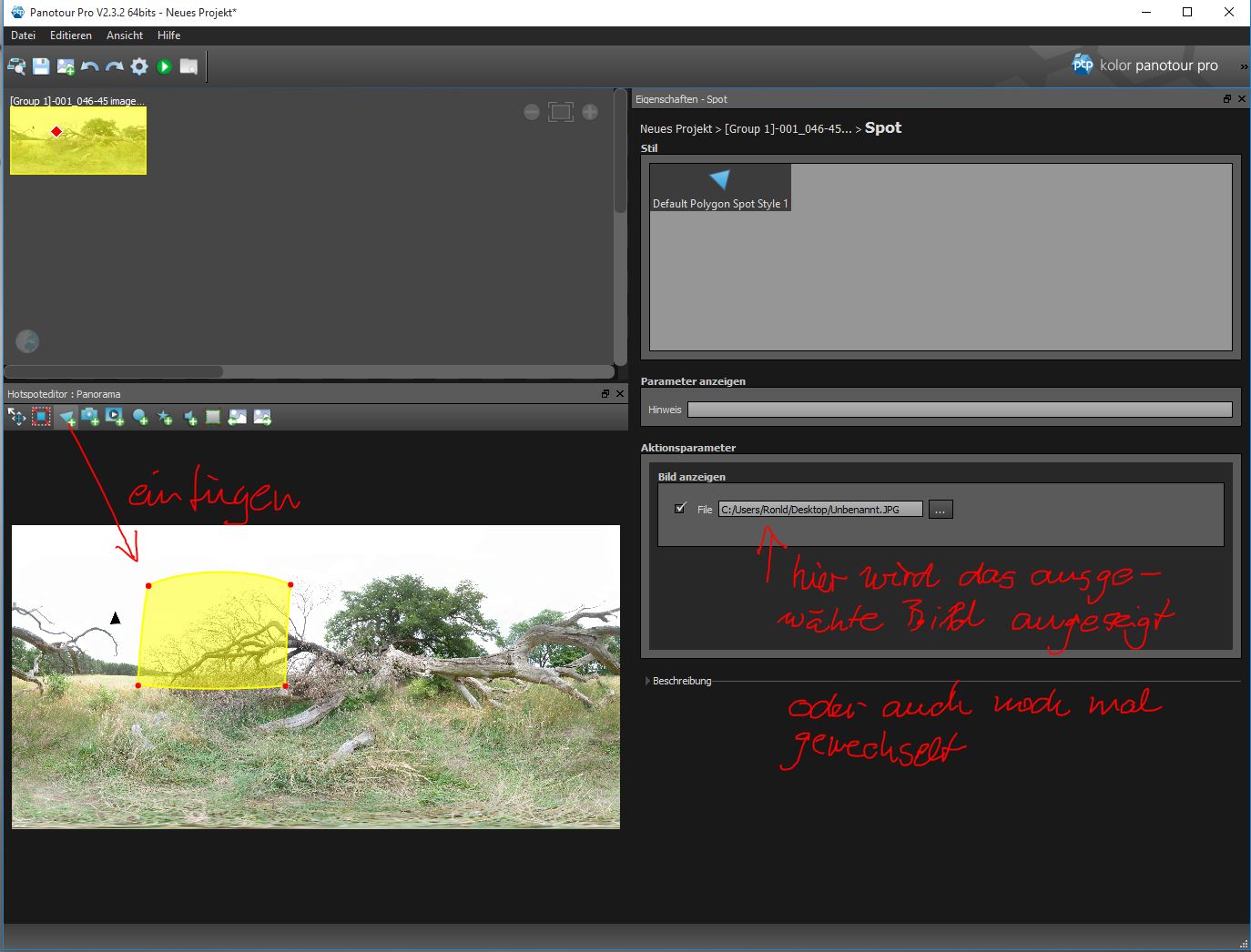The image size is (1251, 952).
Task: Click the browse file button
Action: [x=940, y=510]
